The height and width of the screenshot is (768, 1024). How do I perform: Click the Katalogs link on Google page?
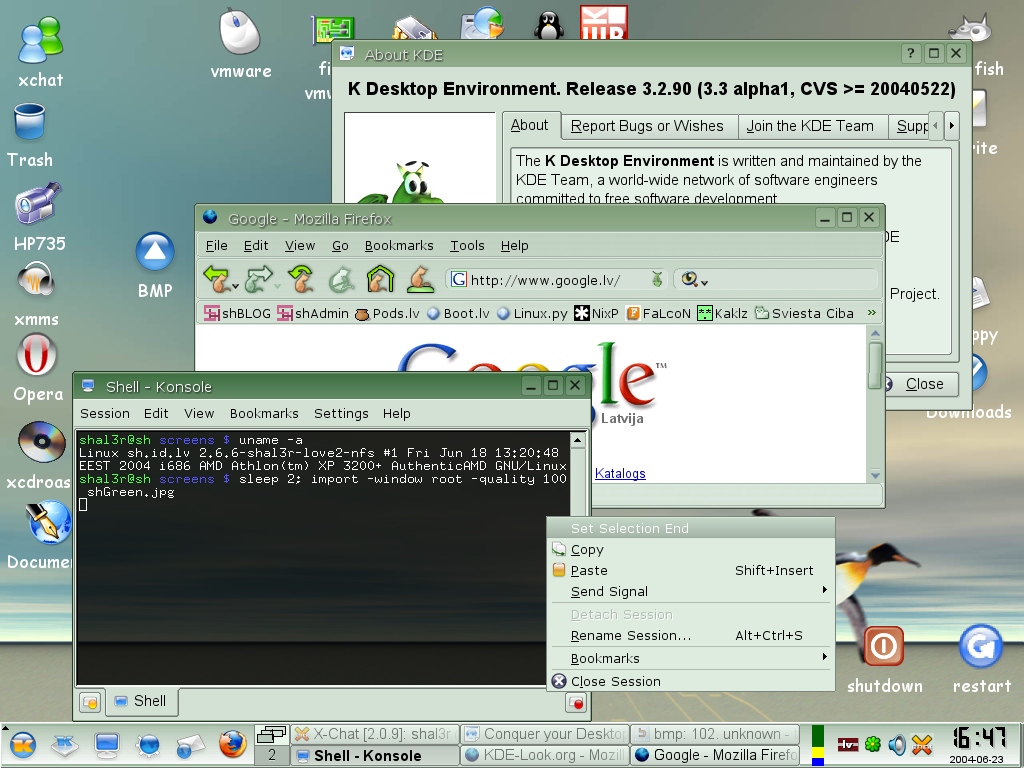[620, 473]
